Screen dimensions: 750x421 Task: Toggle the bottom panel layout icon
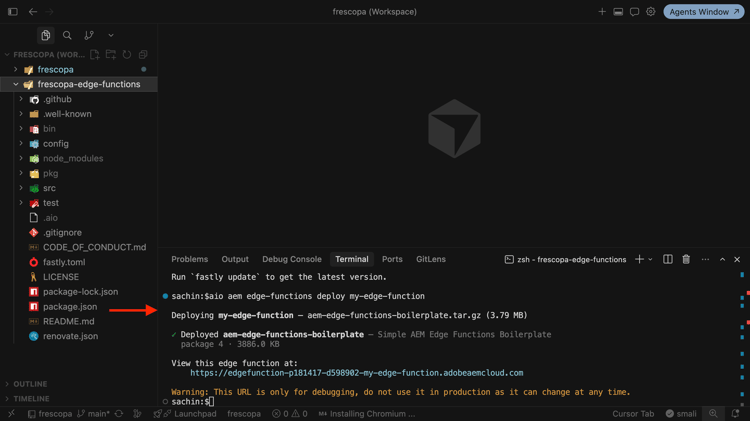click(618, 11)
